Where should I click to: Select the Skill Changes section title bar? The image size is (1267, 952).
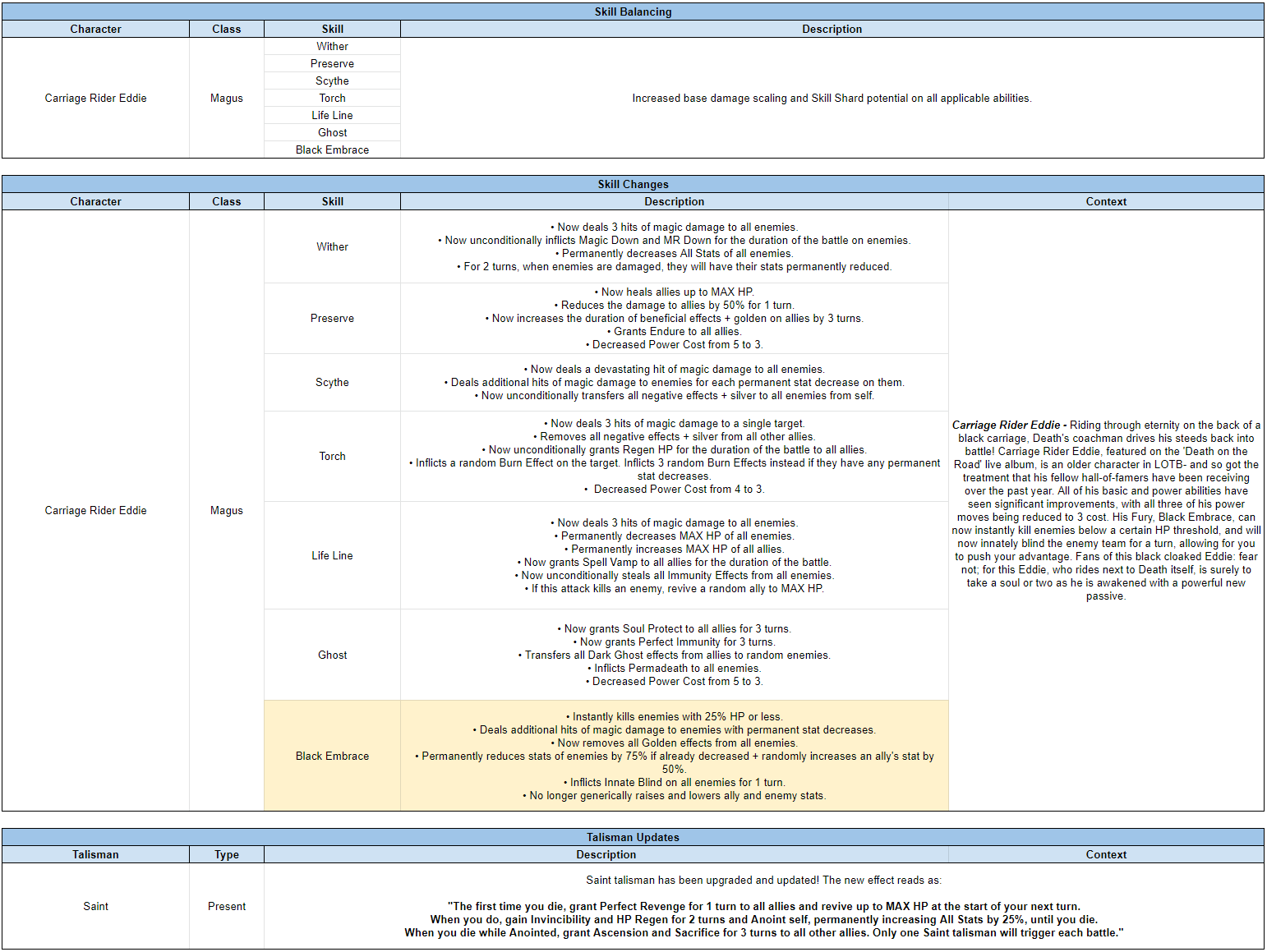point(633,184)
